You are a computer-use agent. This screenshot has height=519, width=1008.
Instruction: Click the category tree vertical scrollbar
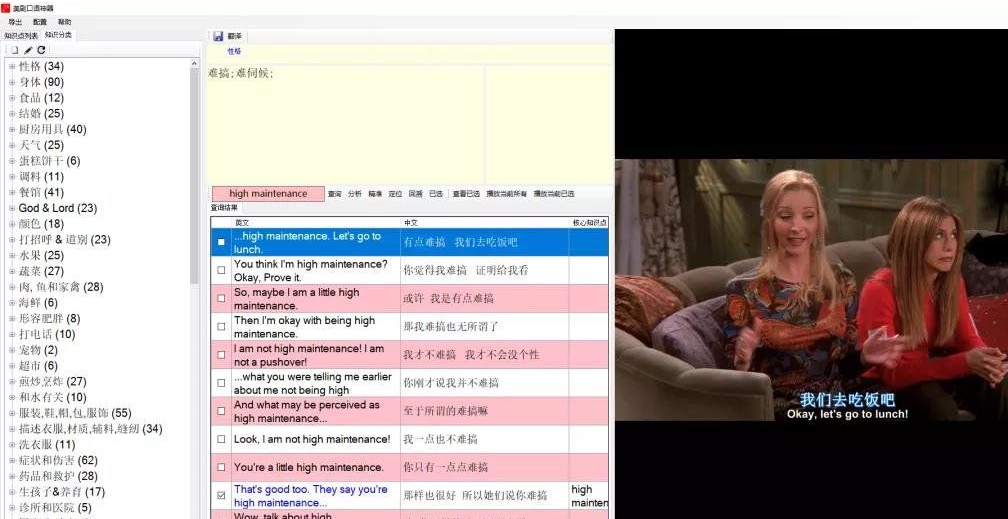pos(195,286)
